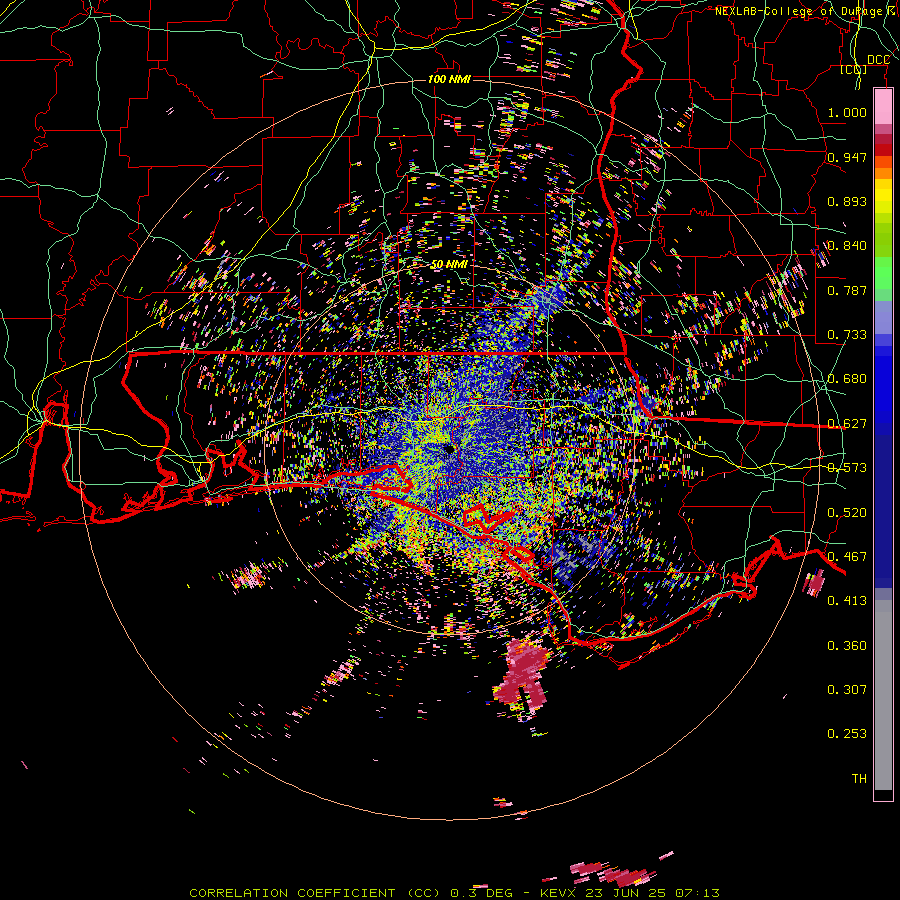The image size is (900, 900).
Task: Click the 0.733 scale value
Action: click(x=847, y=335)
